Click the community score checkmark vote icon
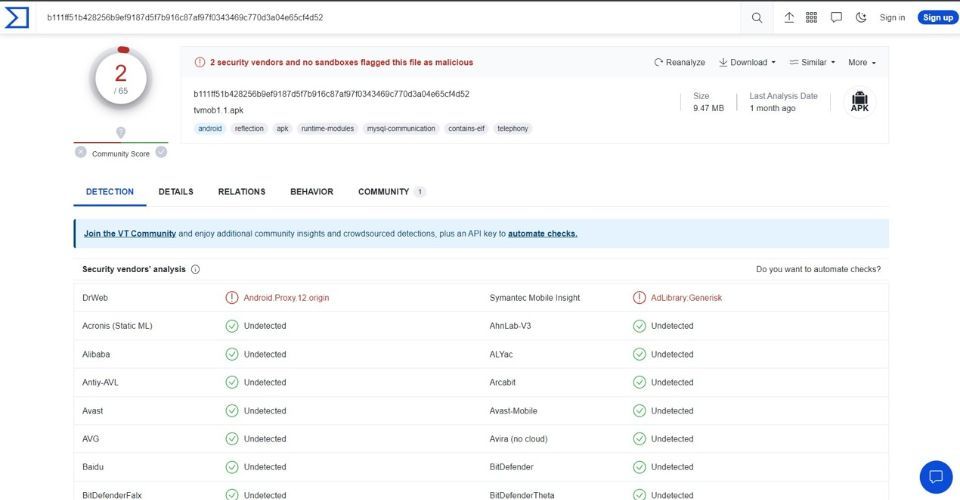The image size is (960, 500). (161, 152)
